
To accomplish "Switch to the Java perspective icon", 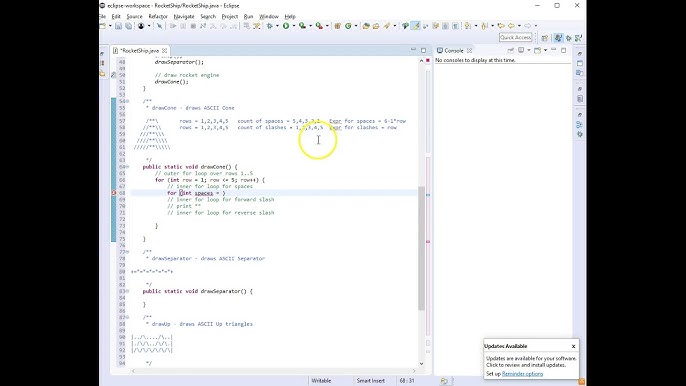I will coord(558,38).
